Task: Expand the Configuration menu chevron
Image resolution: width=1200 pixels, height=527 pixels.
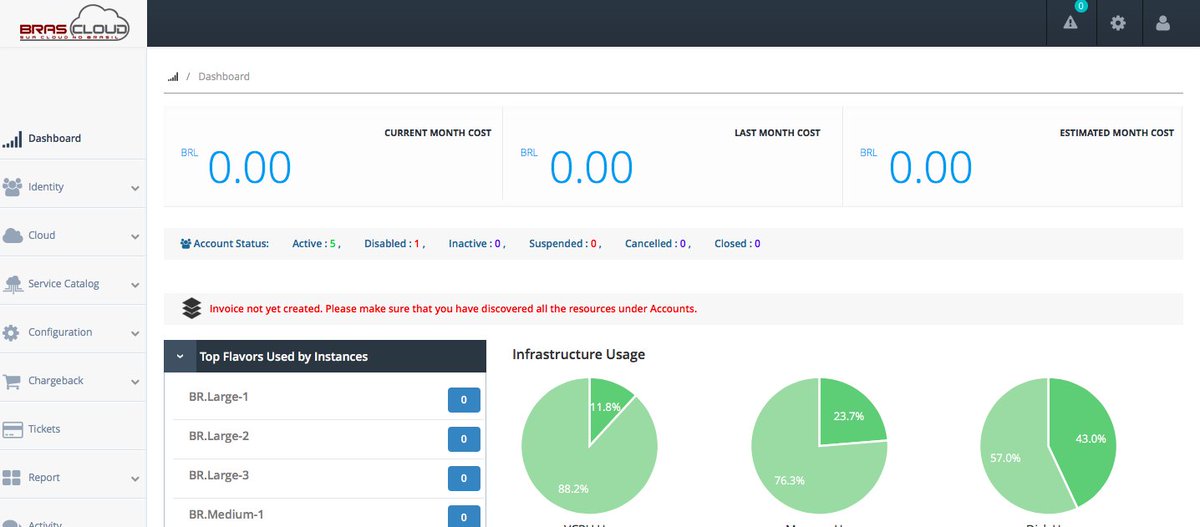Action: [135, 334]
